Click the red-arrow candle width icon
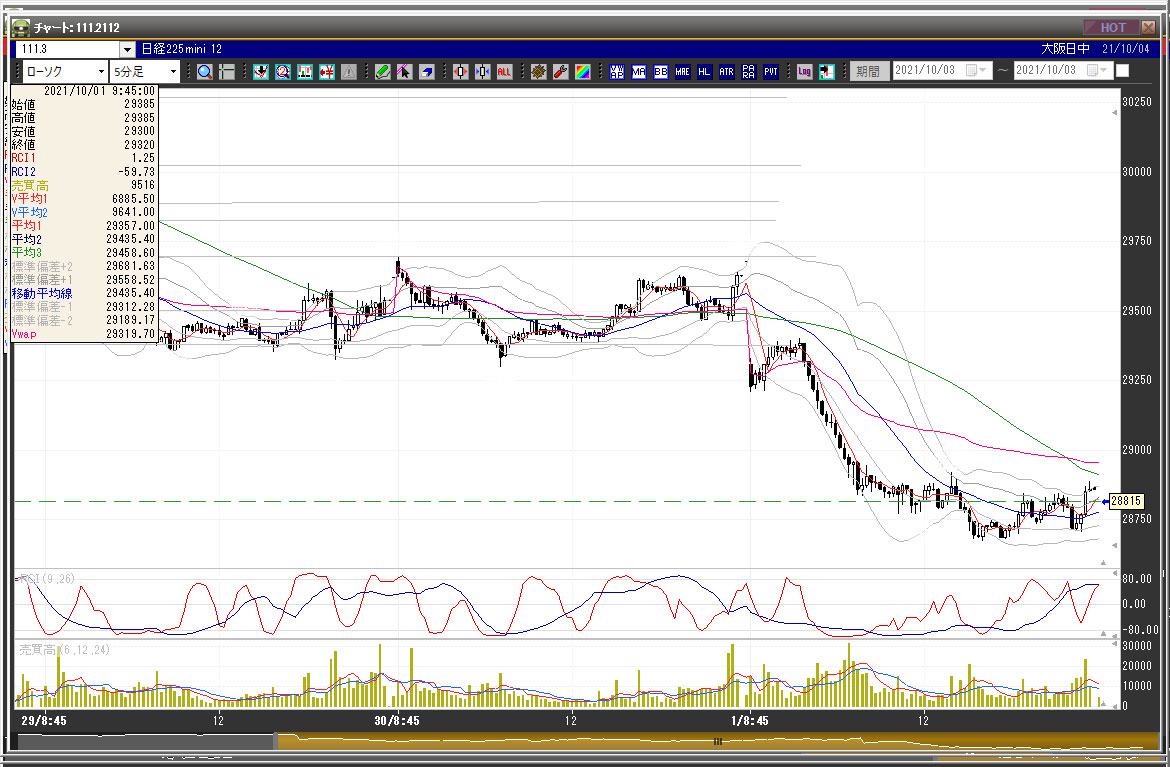 pyautogui.click(x=460, y=72)
